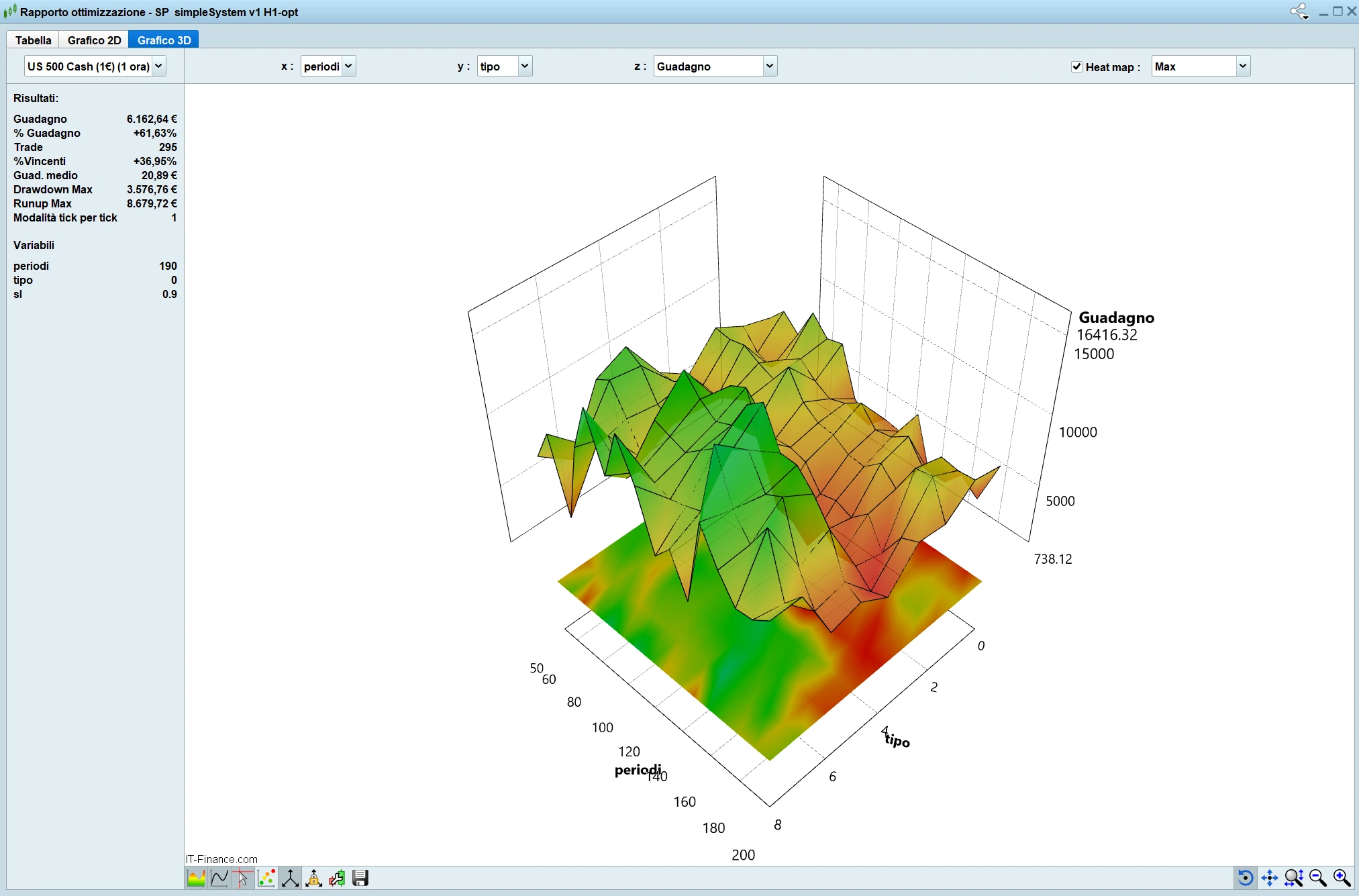Open the x axis periodi dropdown
The image size is (1359, 896).
point(328,66)
